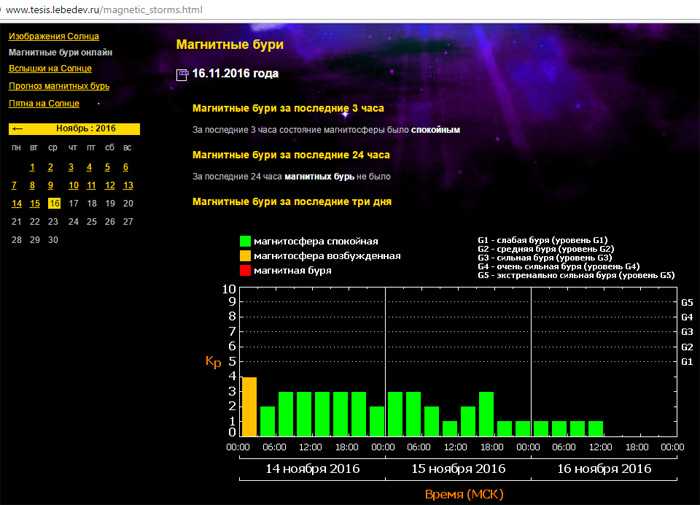Click heading Магнитные бури за последние 24 часа
Screen dimensions: 700x505
[291, 155]
